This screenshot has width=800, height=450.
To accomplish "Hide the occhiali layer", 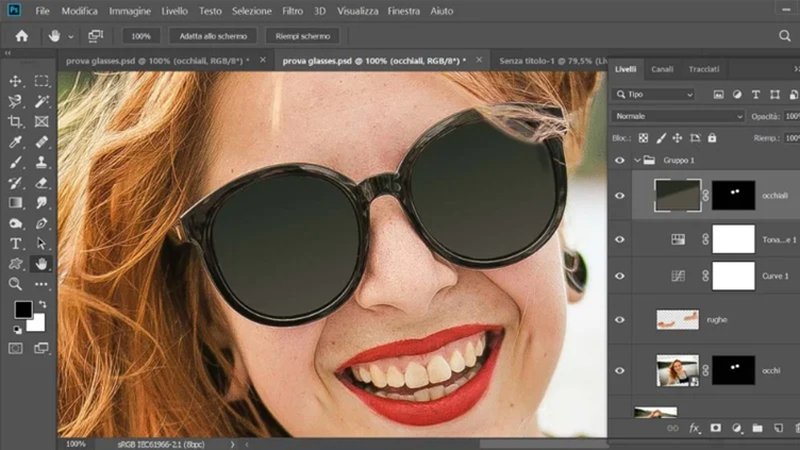I will [619, 195].
